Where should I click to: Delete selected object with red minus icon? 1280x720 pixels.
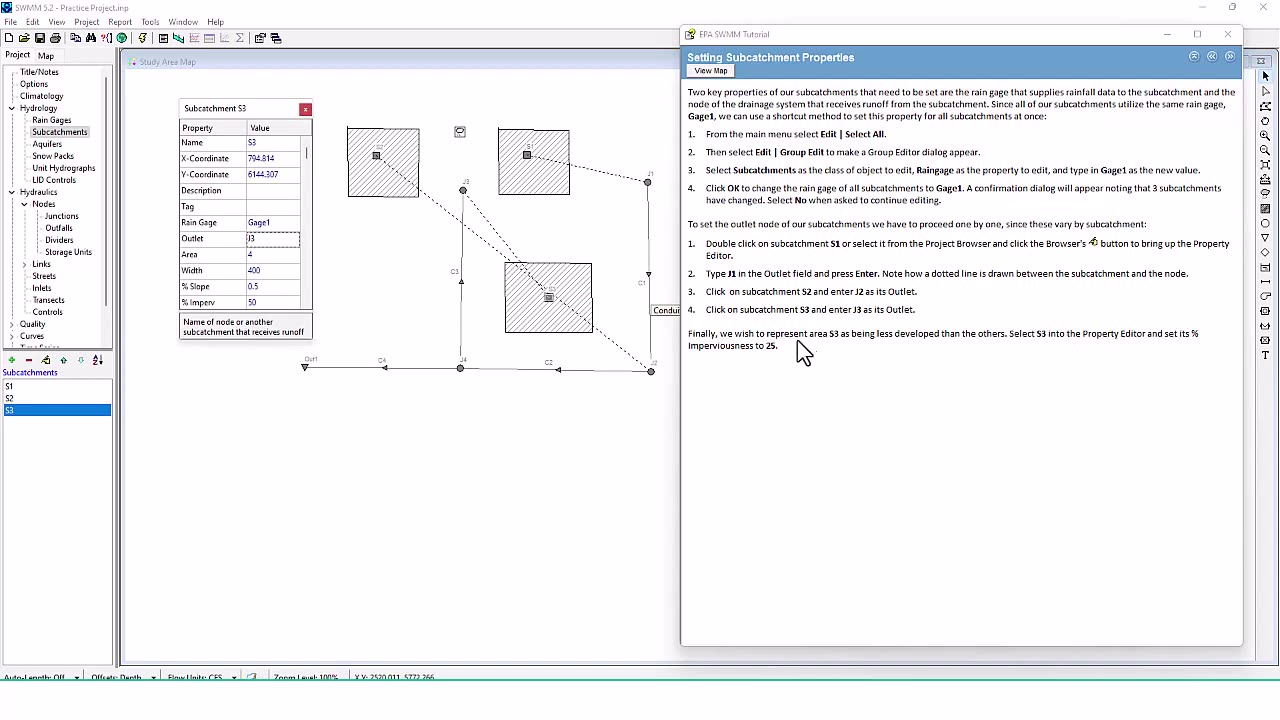(x=28, y=360)
